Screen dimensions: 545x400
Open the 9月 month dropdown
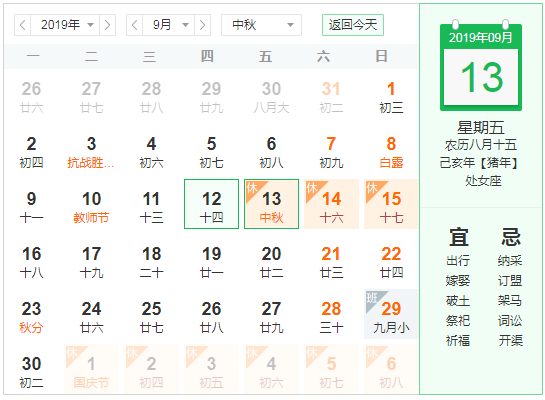(169, 25)
